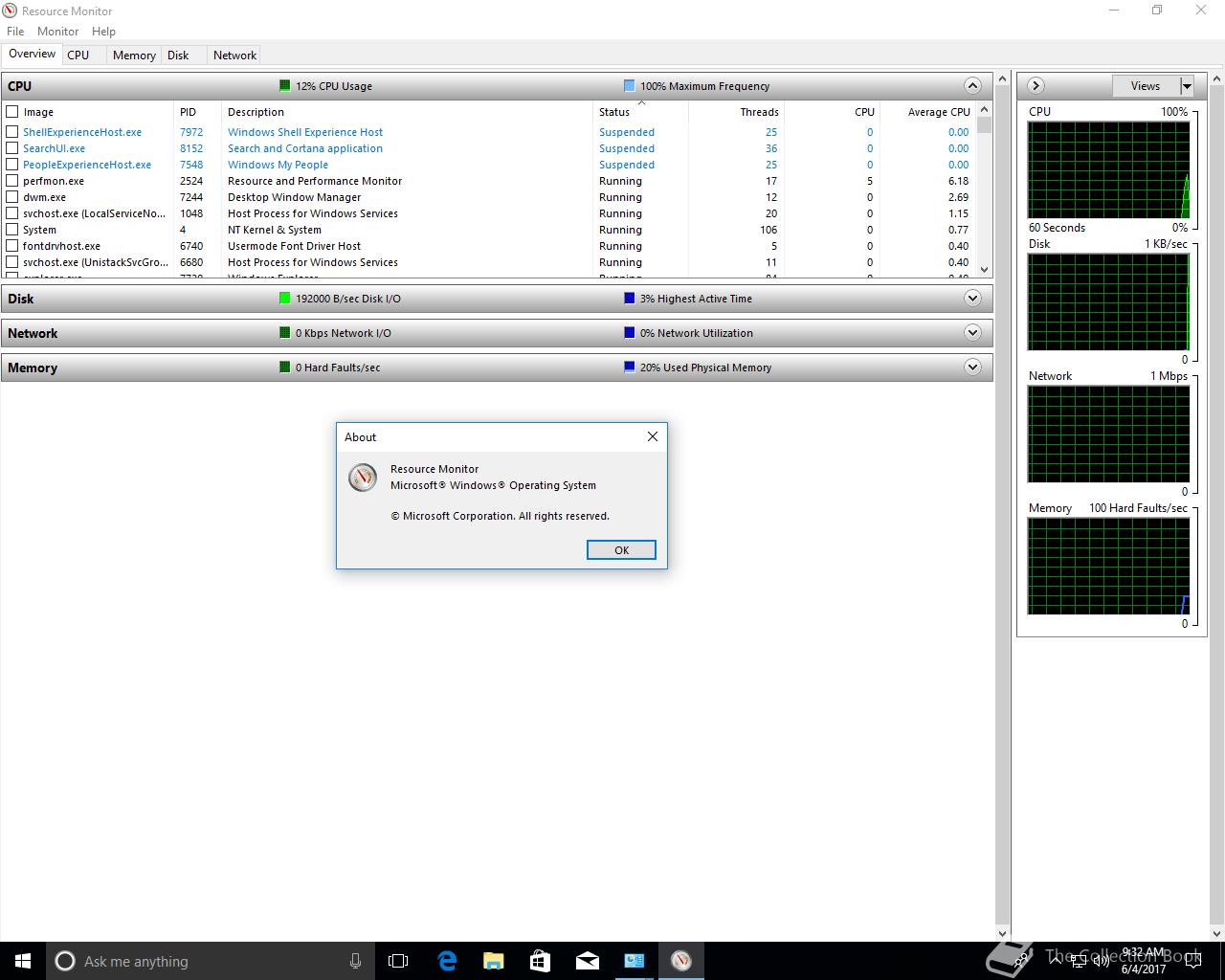Check the ShellExperienceHost.exe checkbox
Image resolution: width=1225 pixels, height=980 pixels.
(12, 132)
